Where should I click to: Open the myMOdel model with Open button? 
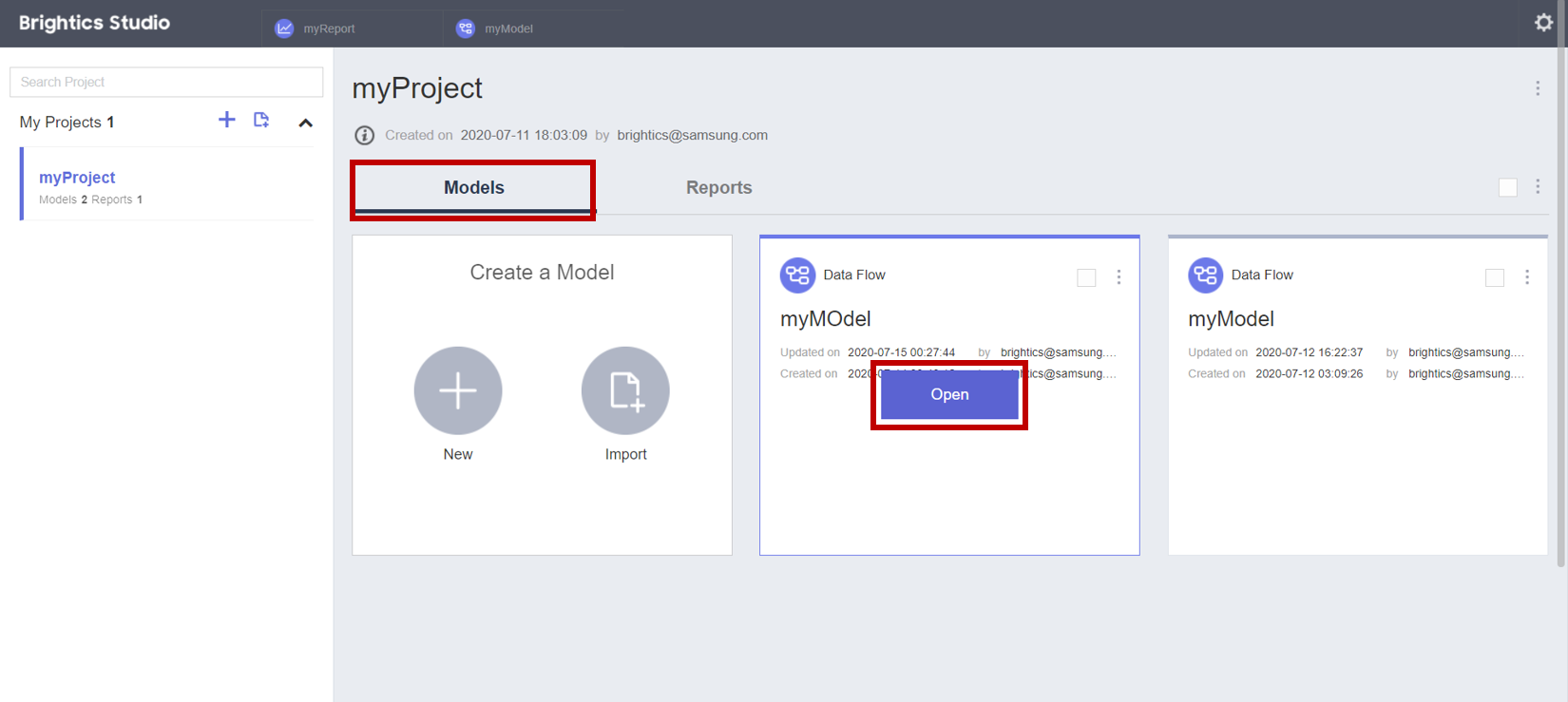949,394
